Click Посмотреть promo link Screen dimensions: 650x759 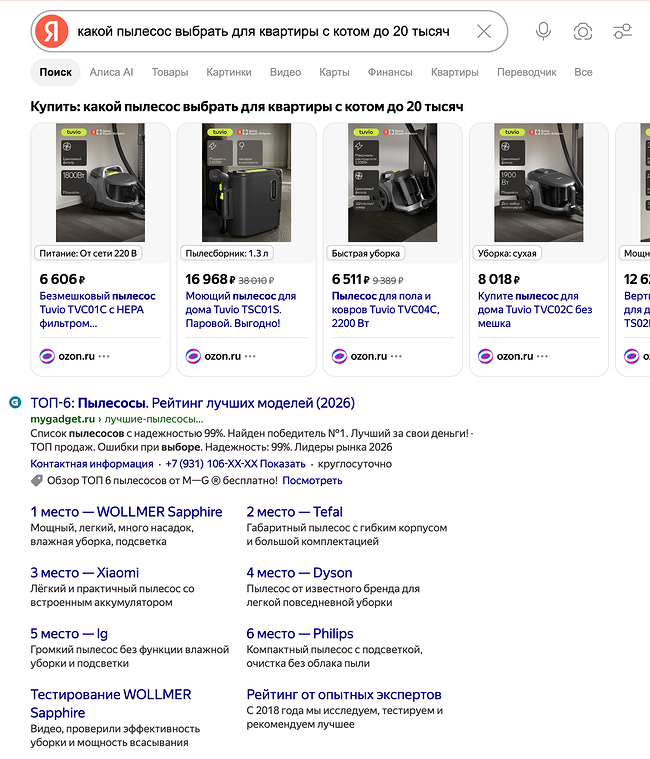click(312, 481)
